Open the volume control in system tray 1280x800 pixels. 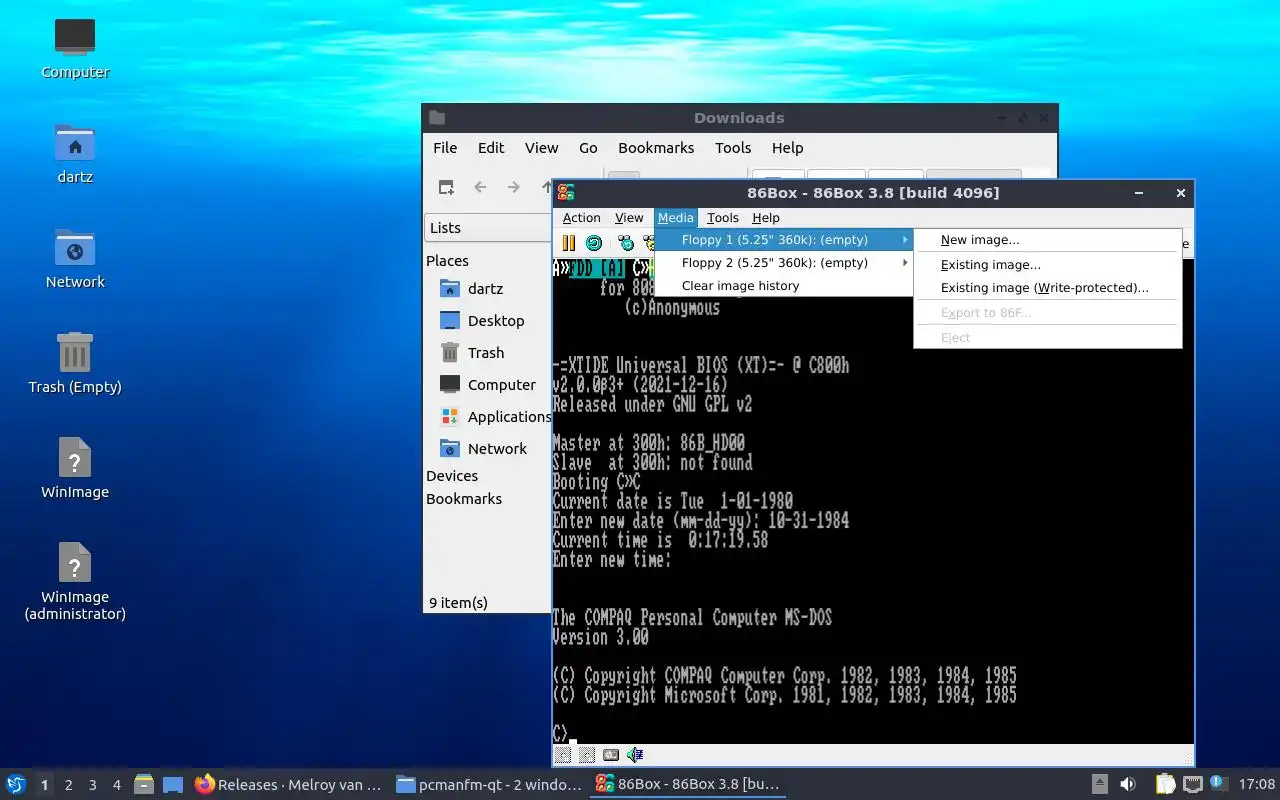1128,784
